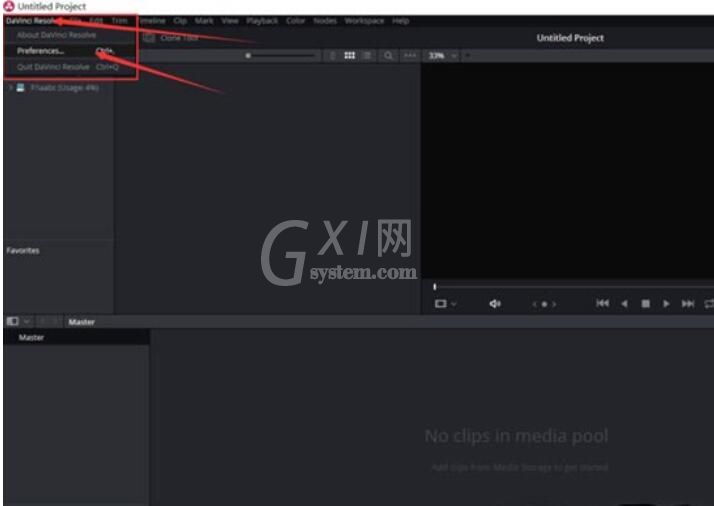Play forward in the viewer

[666, 303]
